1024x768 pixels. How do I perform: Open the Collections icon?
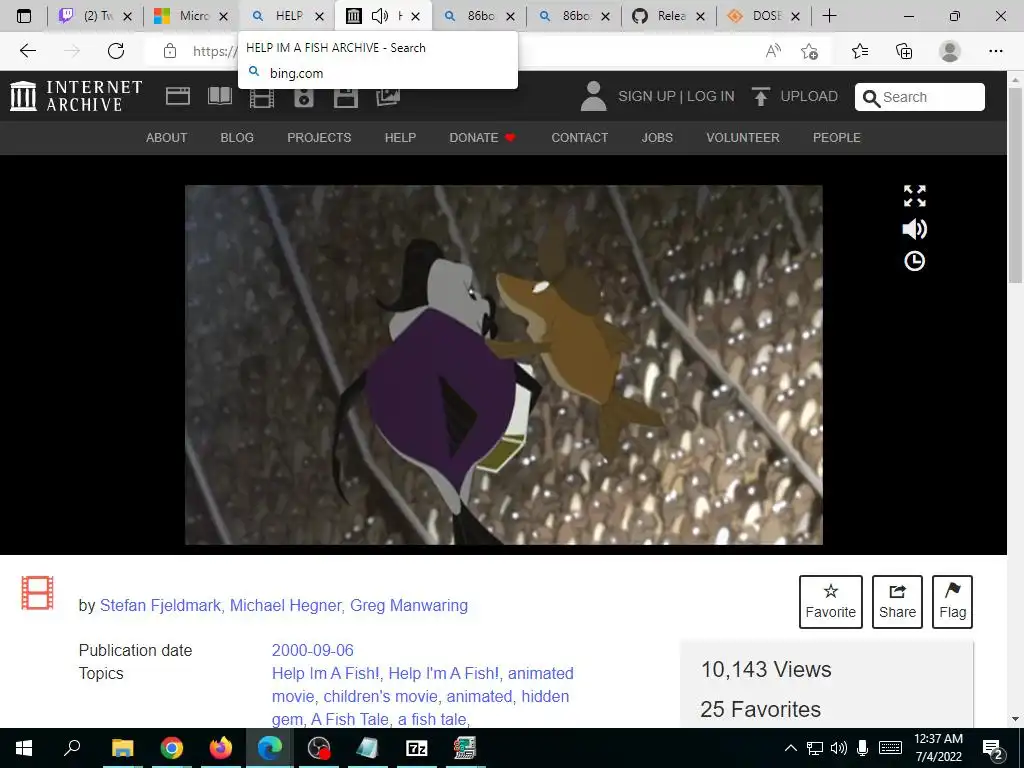(x=904, y=51)
